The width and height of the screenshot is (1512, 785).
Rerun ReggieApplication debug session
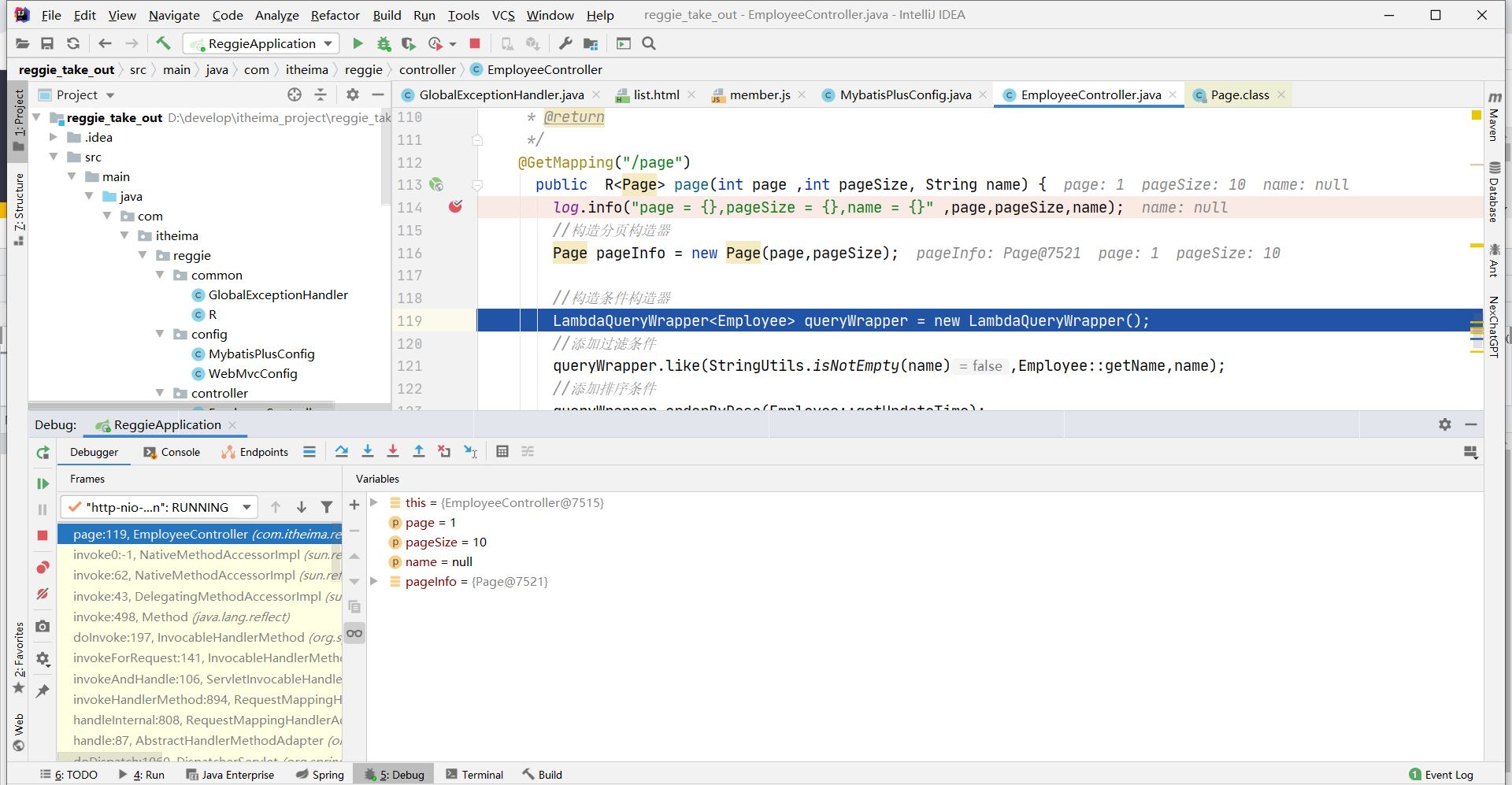(43, 452)
